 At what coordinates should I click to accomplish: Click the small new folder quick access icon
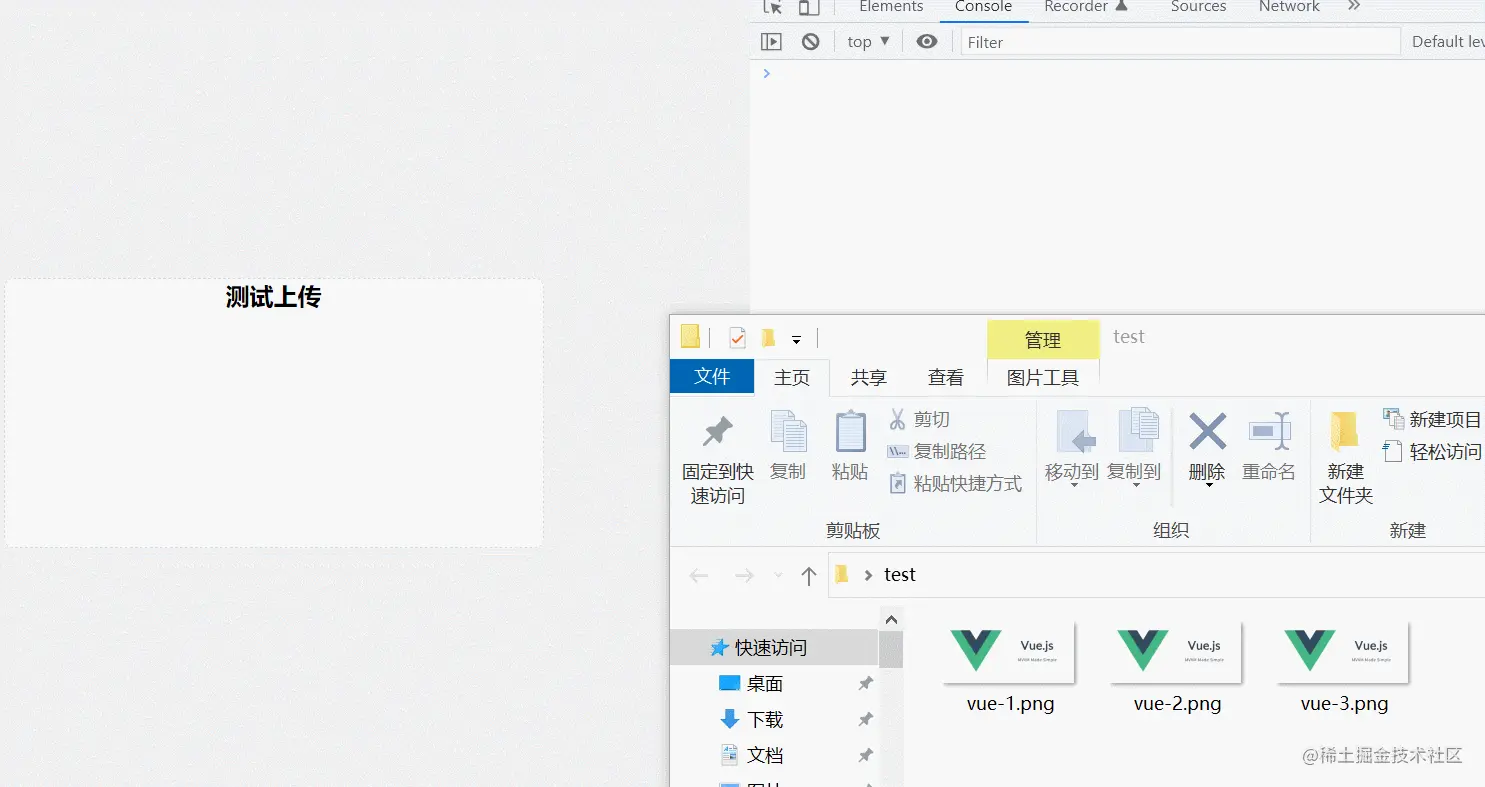[768, 338]
